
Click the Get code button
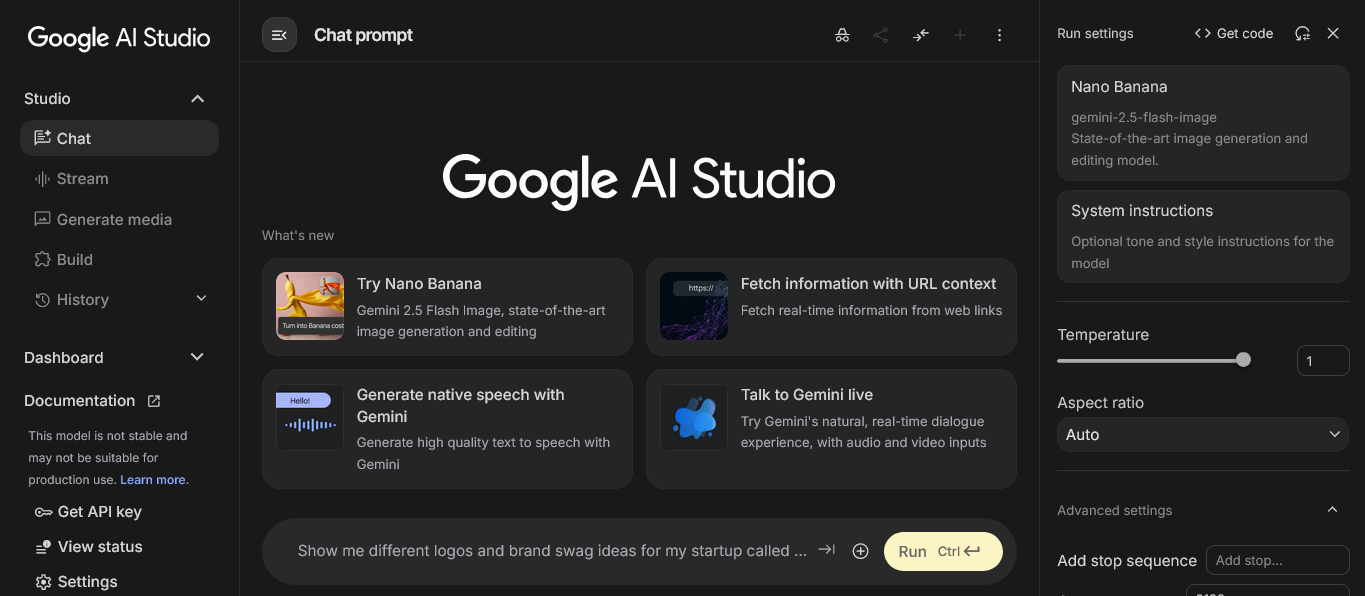point(1234,34)
